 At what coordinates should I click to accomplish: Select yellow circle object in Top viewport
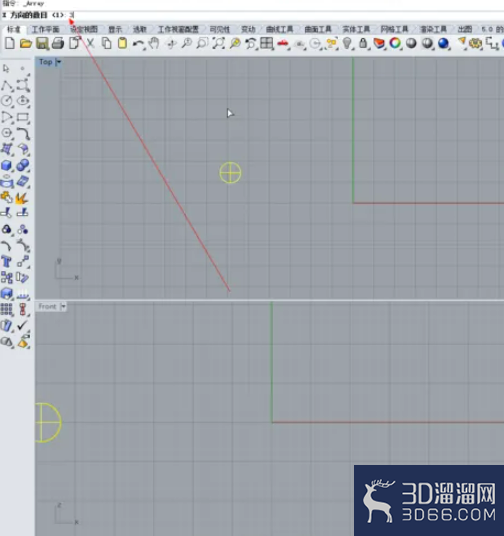[230, 173]
